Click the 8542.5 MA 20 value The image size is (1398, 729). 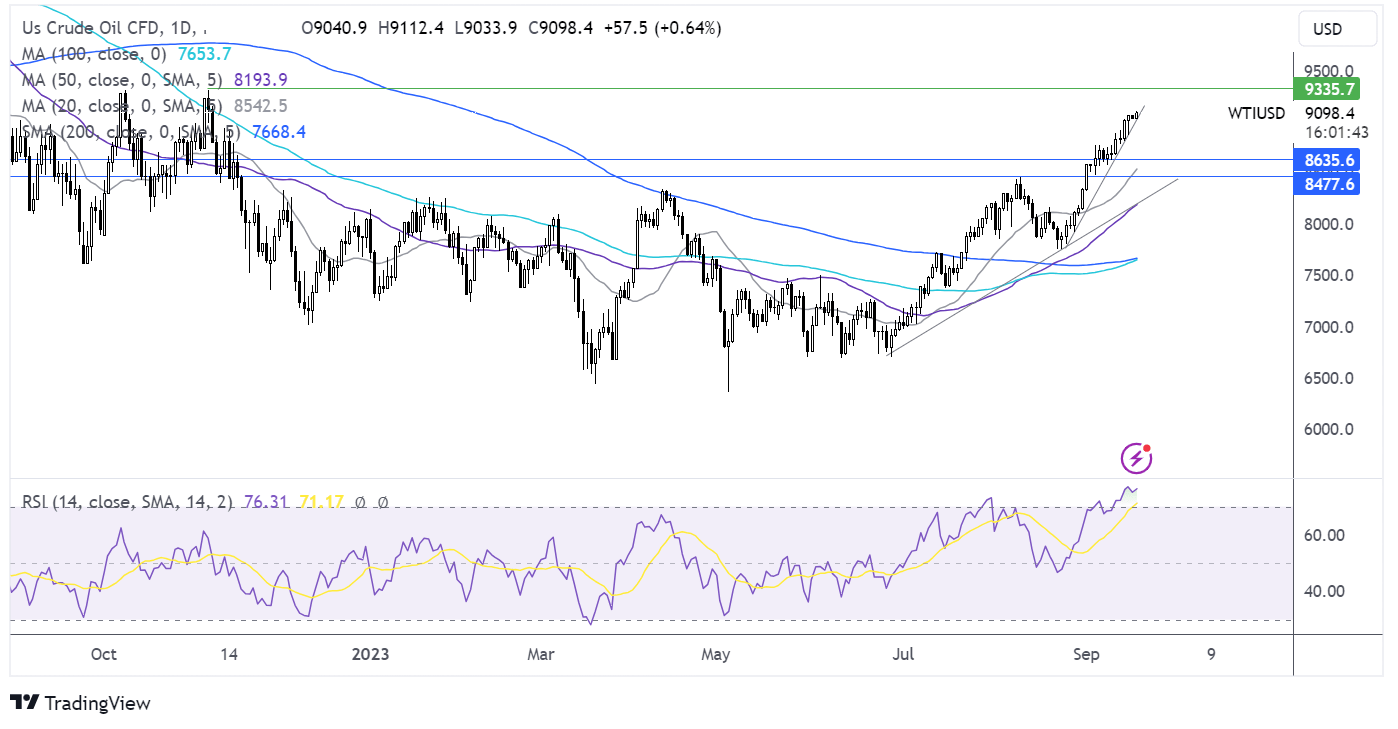262,105
